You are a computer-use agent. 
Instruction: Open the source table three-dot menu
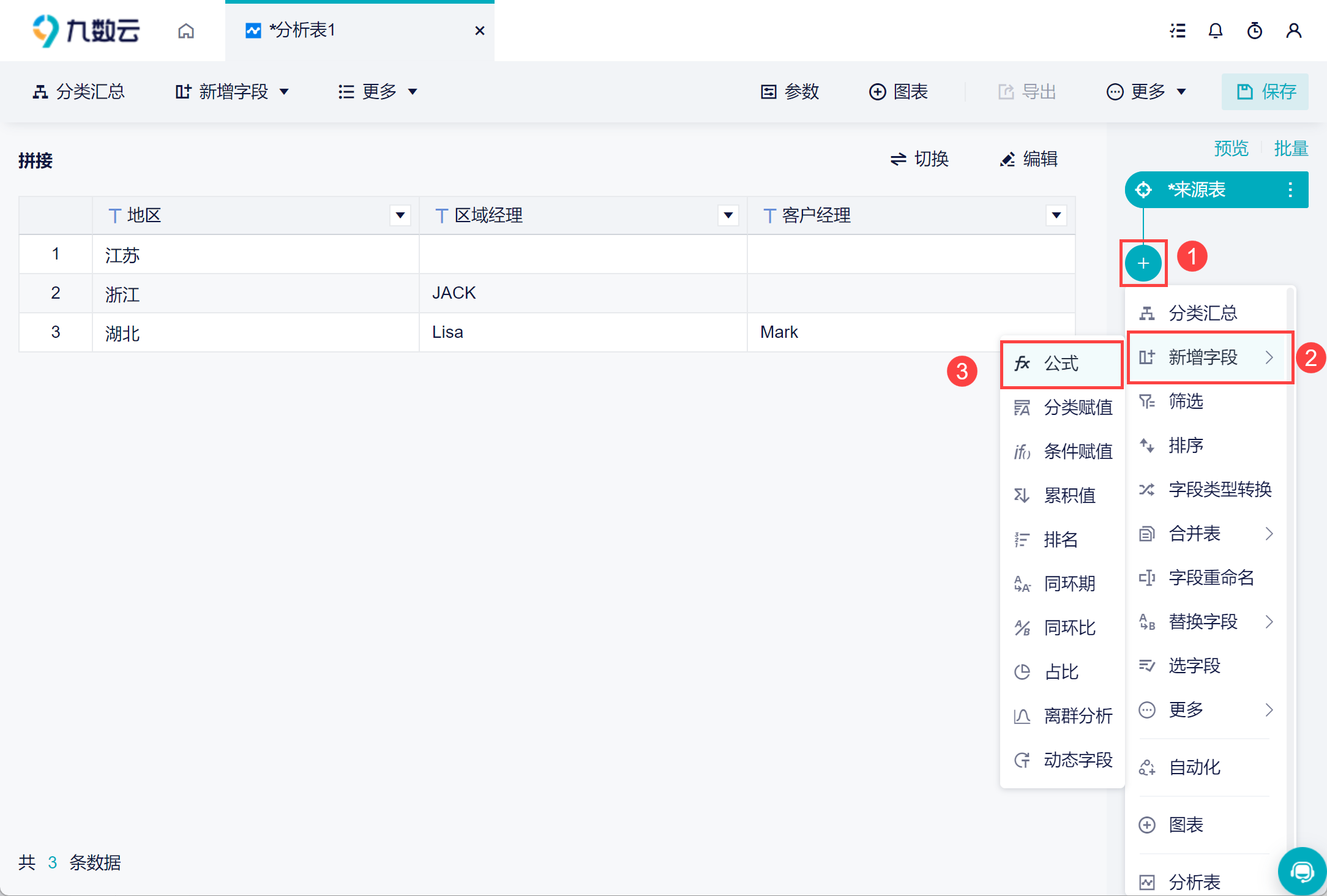1290,190
